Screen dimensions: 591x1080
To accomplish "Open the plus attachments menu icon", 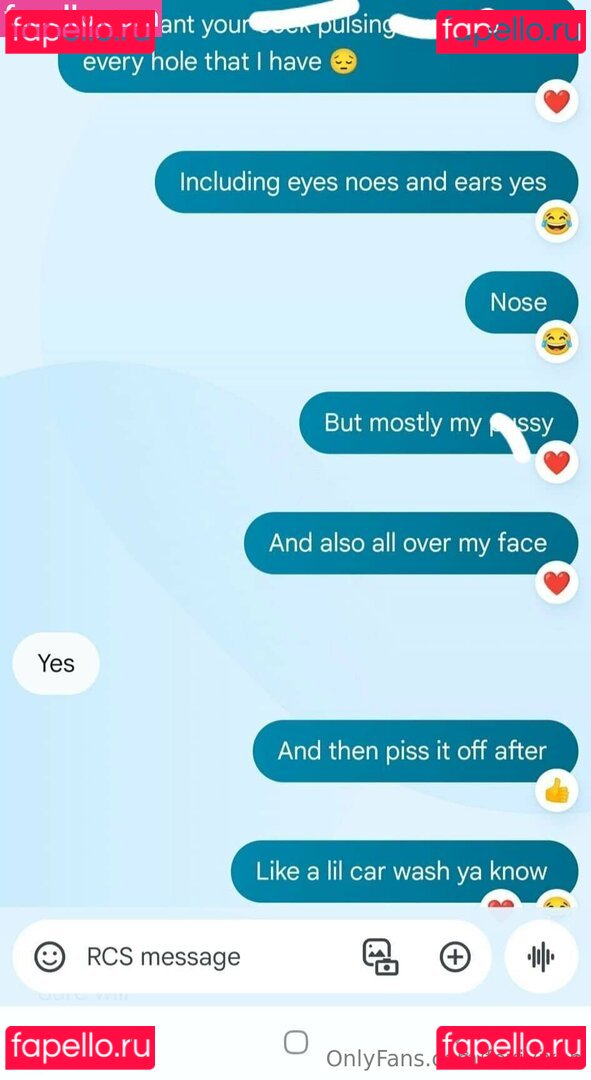I will click(x=455, y=957).
